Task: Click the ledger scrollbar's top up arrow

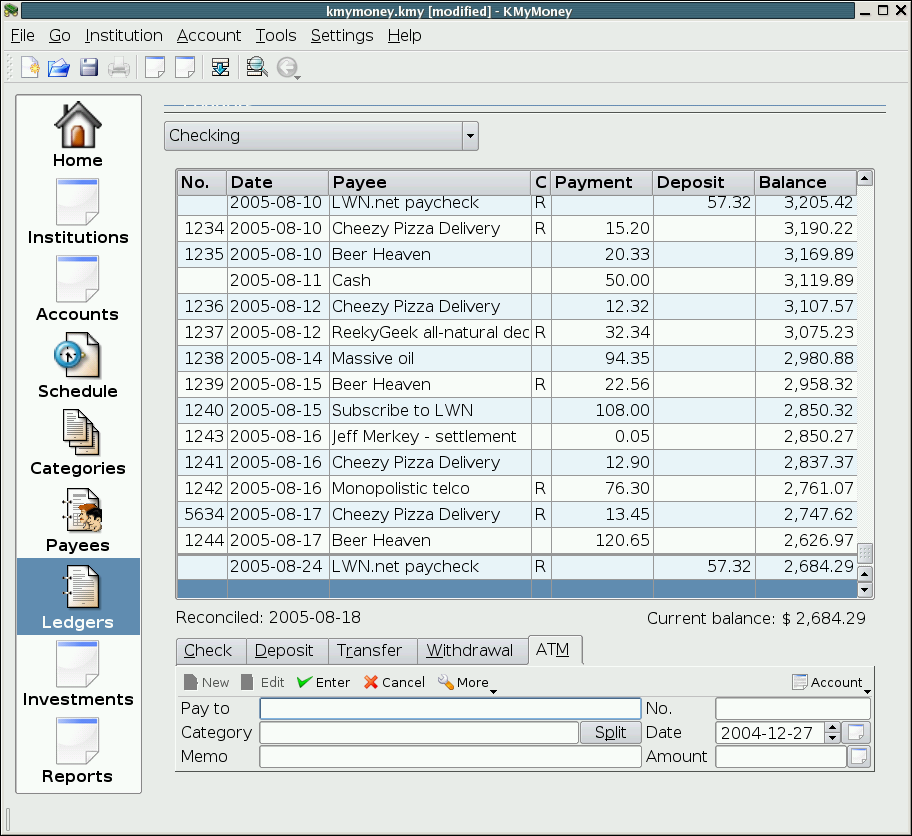Action: click(x=865, y=179)
